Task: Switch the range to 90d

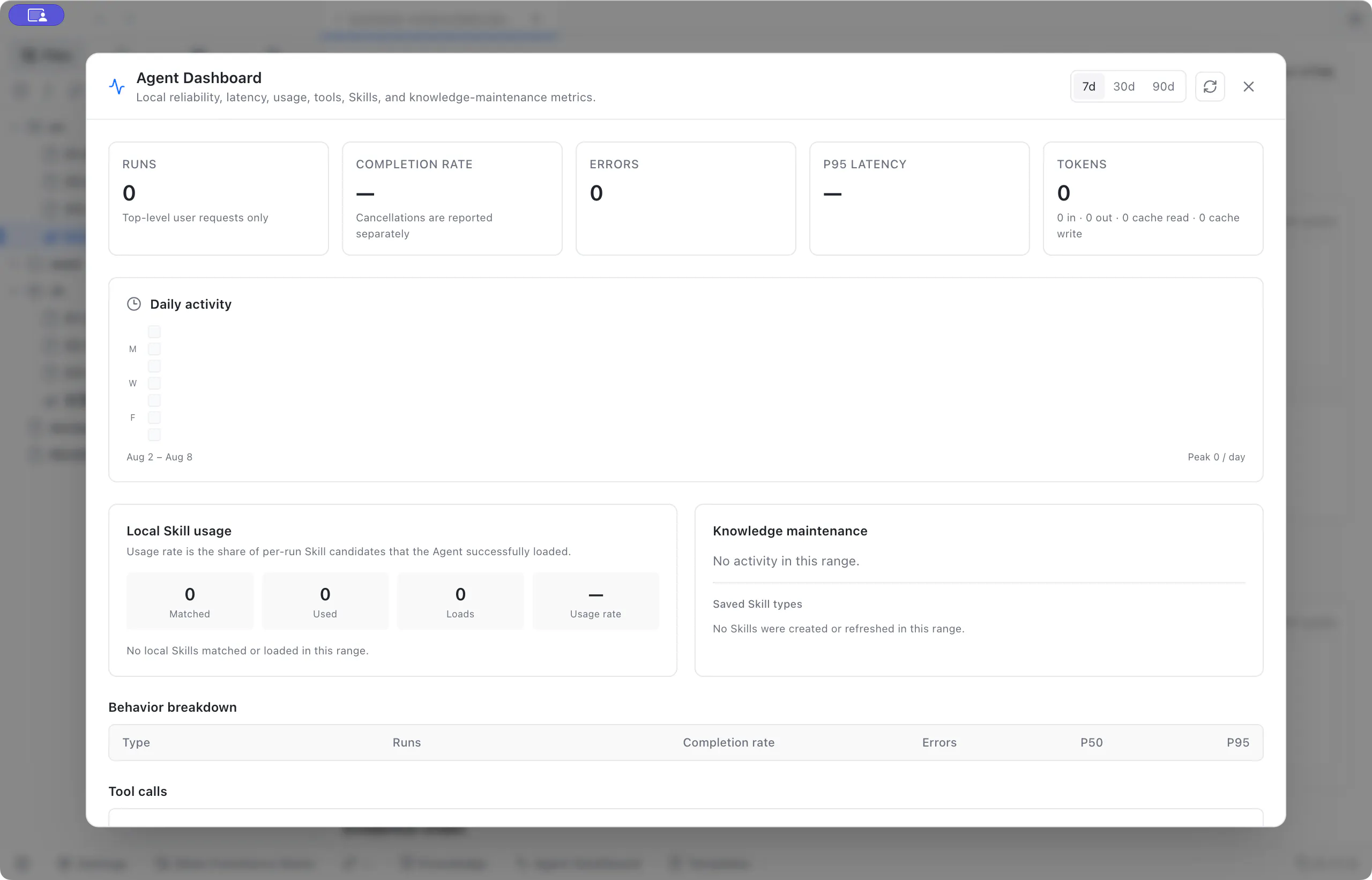Action: pos(1163,86)
